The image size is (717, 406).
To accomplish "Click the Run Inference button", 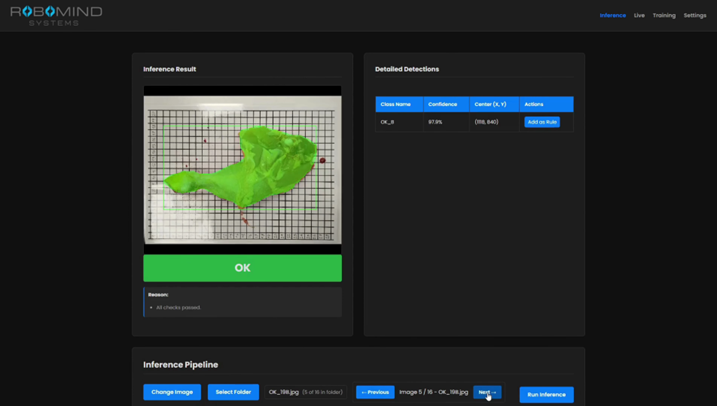I will [546, 395].
